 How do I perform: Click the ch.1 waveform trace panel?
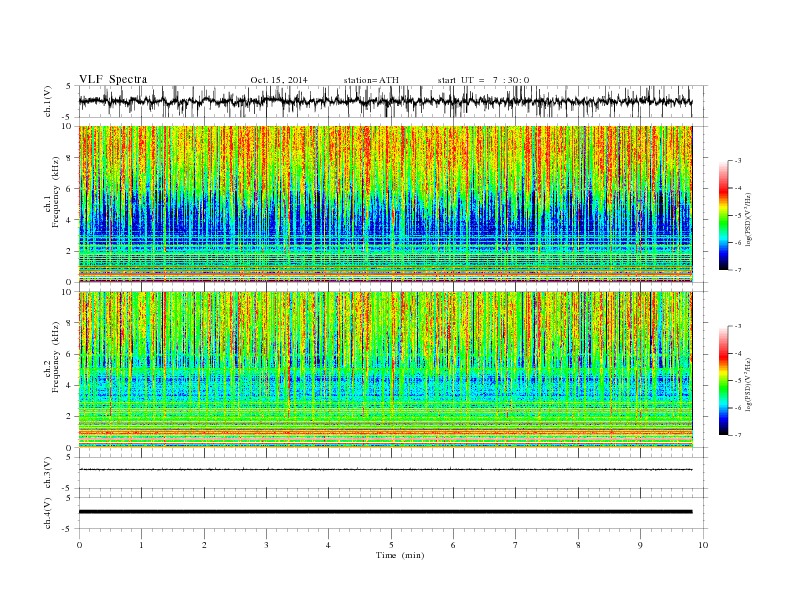[x=393, y=101]
